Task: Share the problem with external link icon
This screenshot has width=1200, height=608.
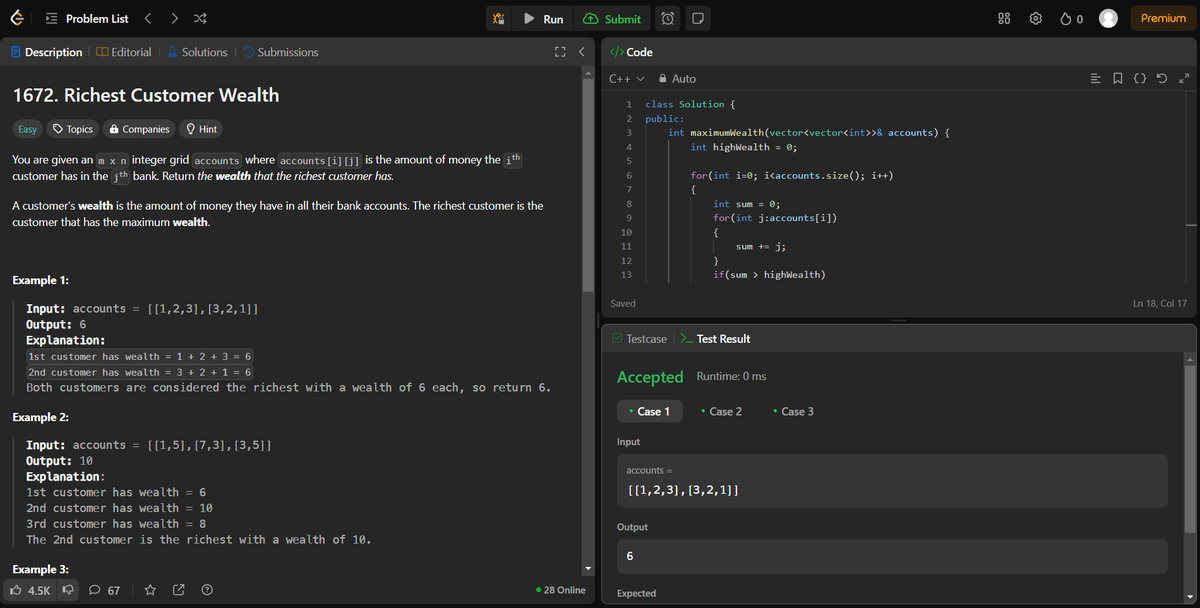Action: [x=179, y=590]
